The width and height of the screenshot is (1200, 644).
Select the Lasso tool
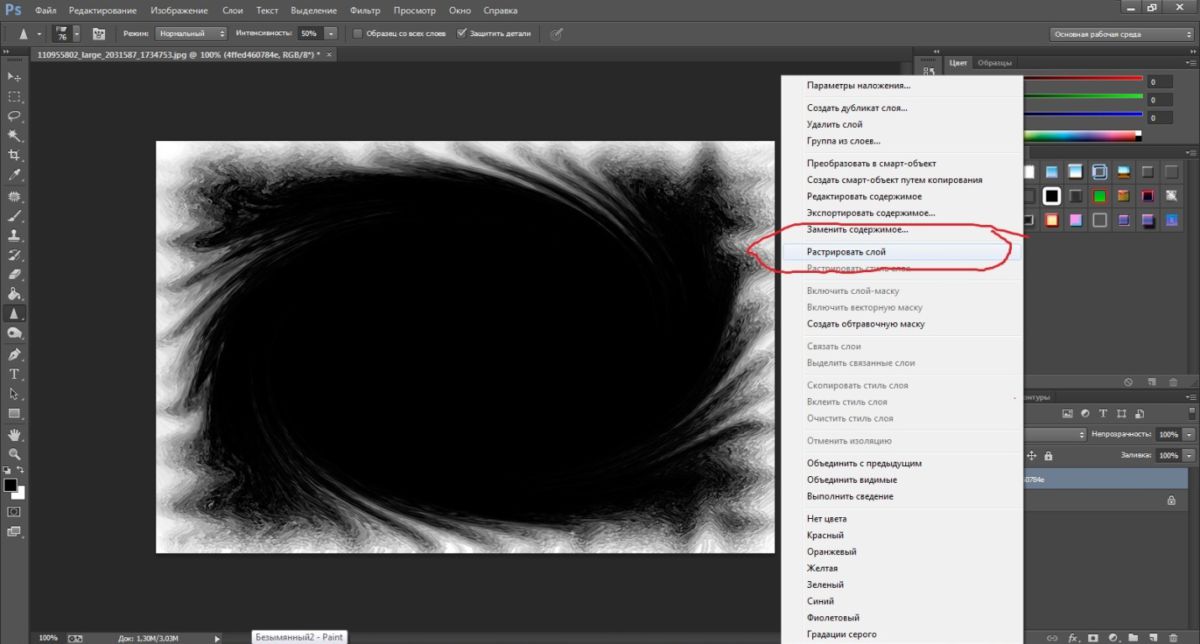(14, 116)
